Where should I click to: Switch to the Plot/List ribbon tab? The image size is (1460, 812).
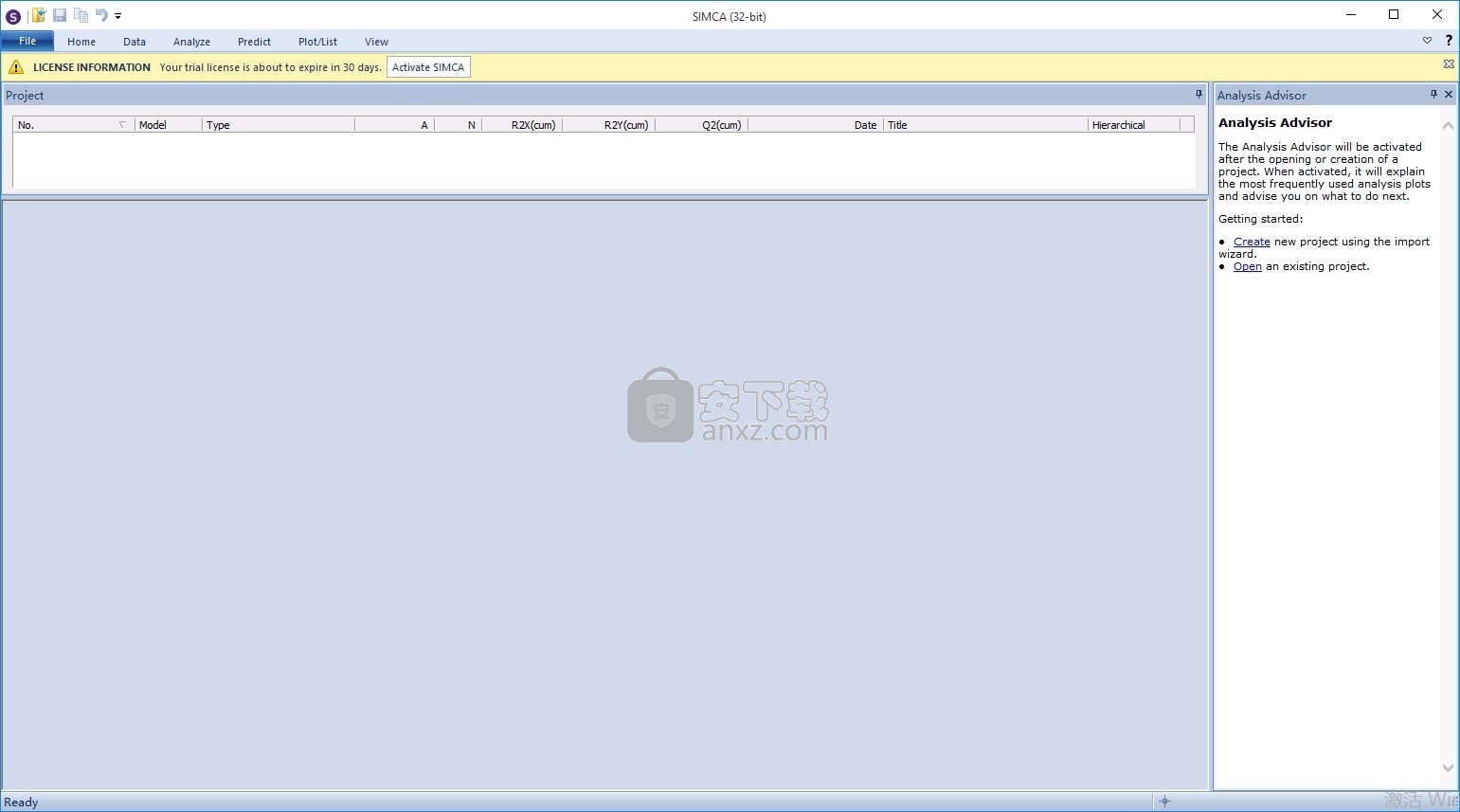317,42
